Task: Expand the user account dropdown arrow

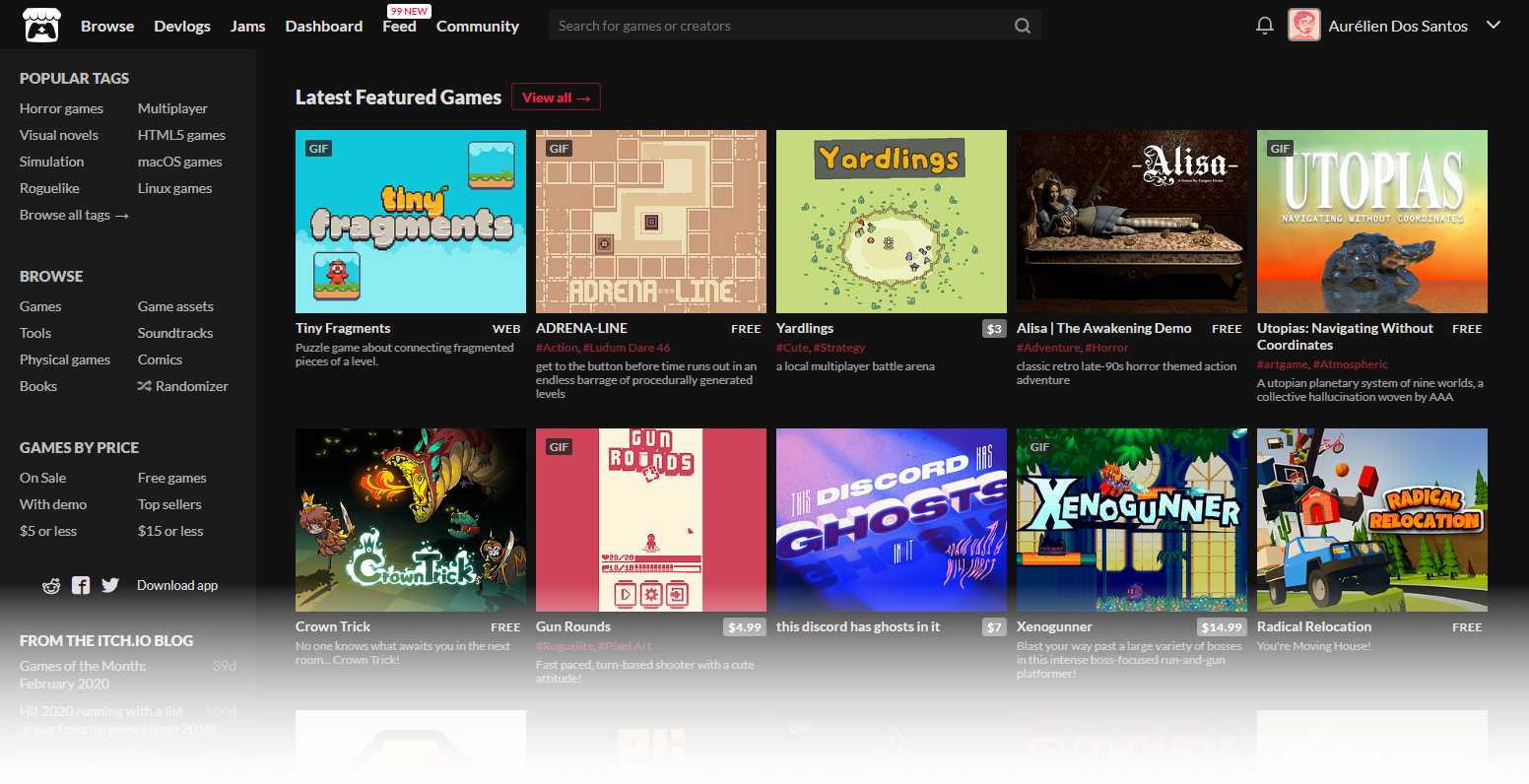Action: (1494, 26)
